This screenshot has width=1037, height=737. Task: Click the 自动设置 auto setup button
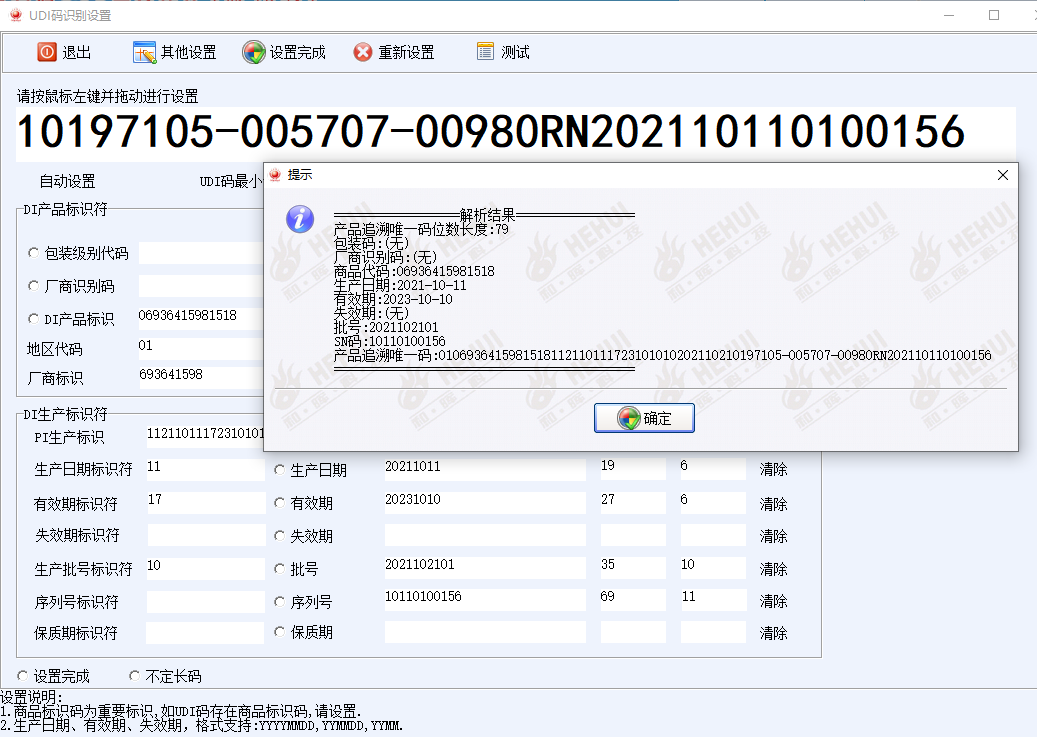[67, 181]
